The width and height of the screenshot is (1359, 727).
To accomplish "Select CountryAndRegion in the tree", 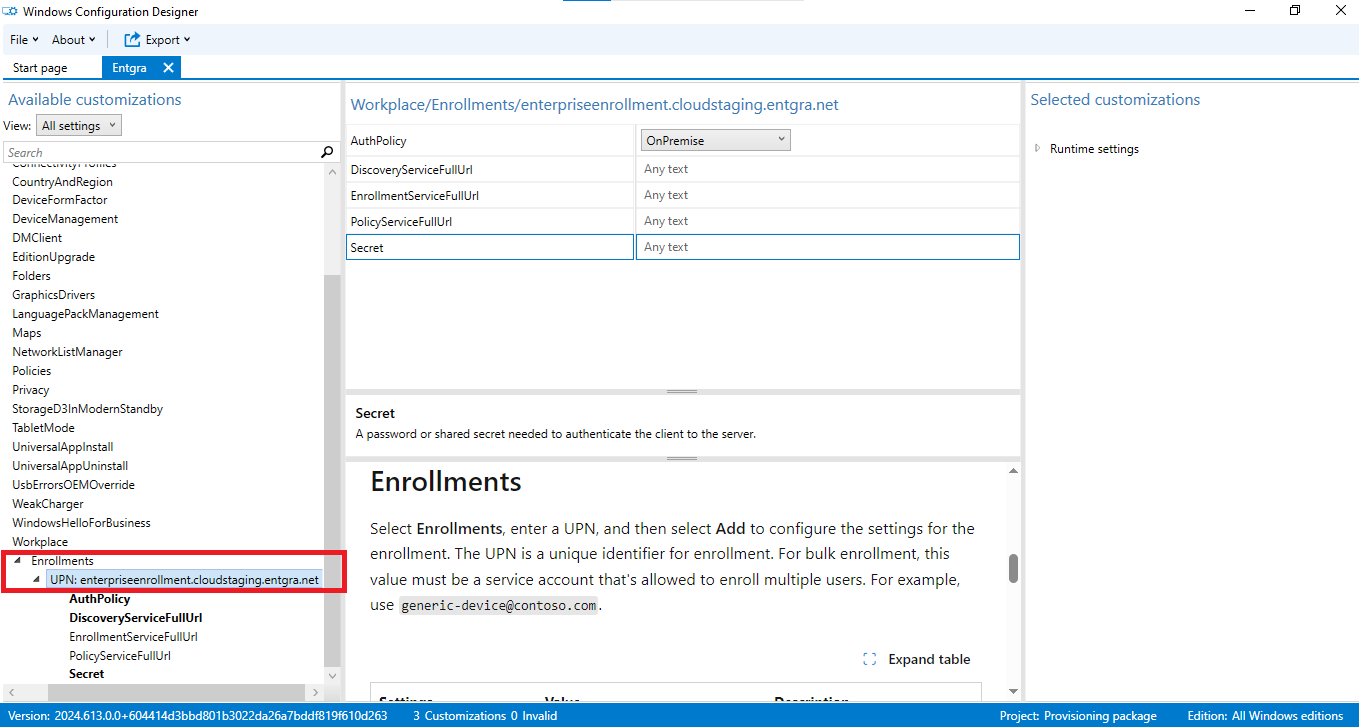I will pyautogui.click(x=62, y=182).
